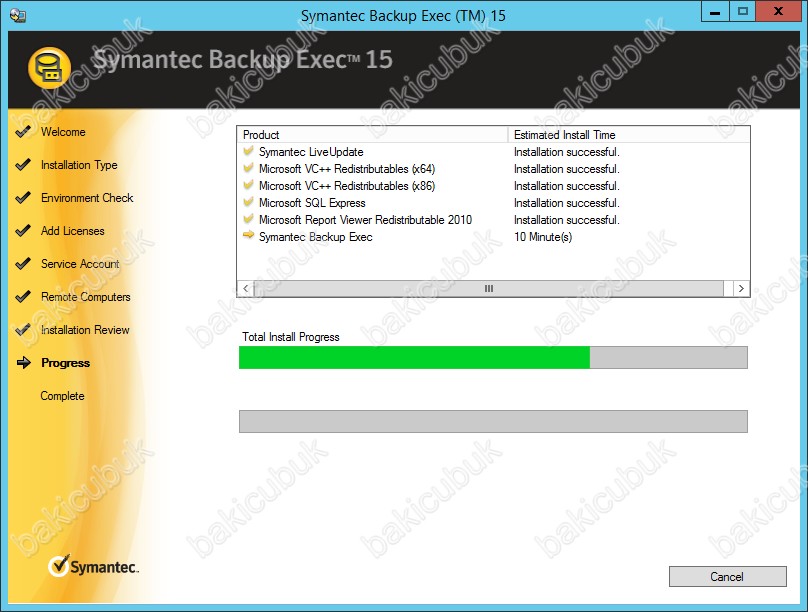Select the Microsoft VC++ Redistributables (x86) row

[x=493, y=186]
